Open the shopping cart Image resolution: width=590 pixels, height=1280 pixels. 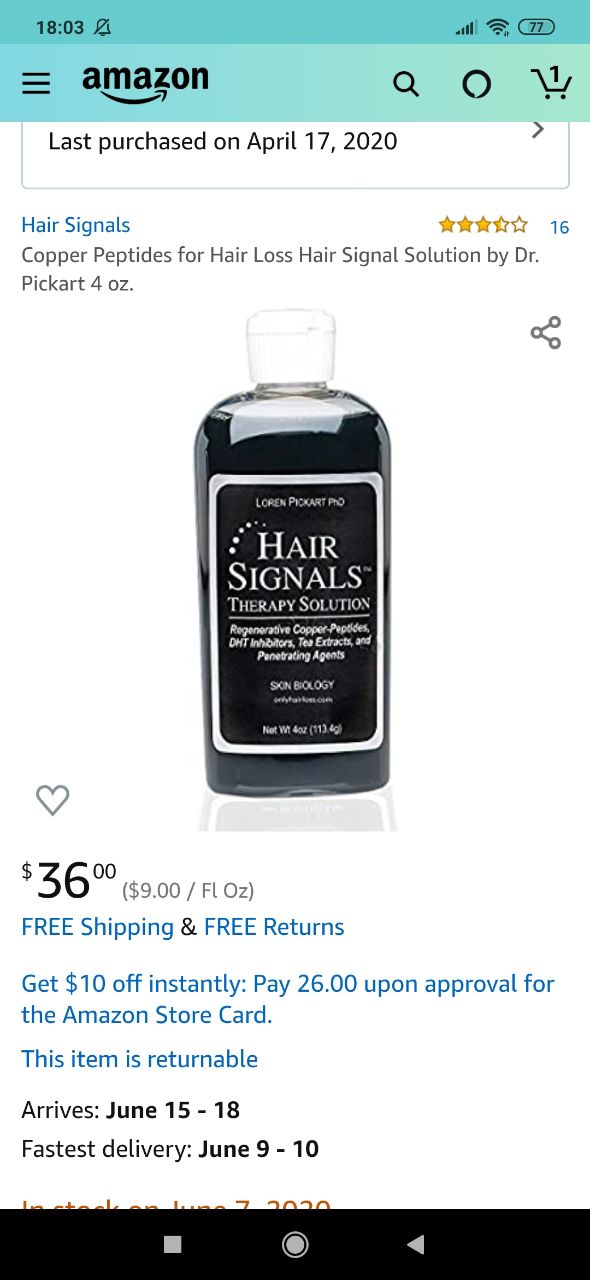coord(550,82)
